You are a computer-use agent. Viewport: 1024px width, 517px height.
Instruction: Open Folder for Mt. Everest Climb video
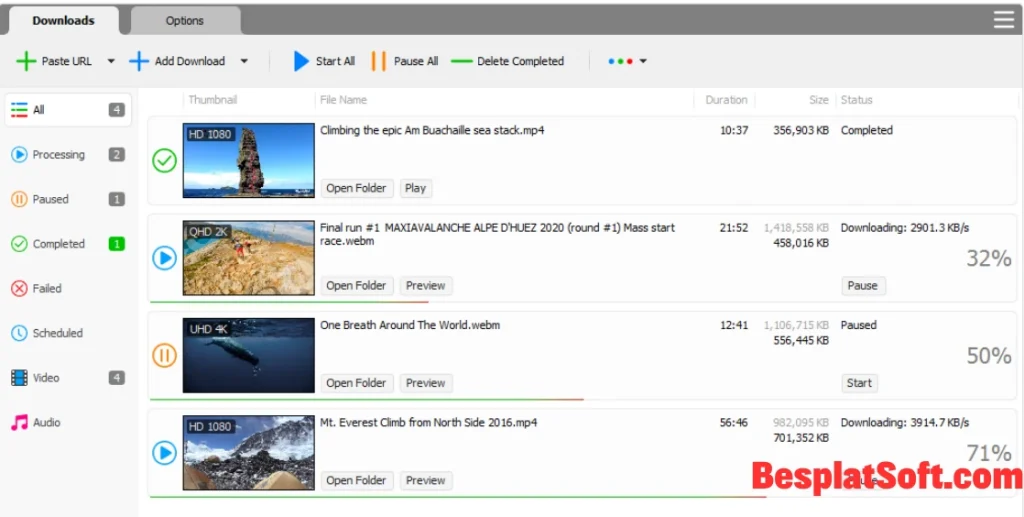(x=357, y=480)
